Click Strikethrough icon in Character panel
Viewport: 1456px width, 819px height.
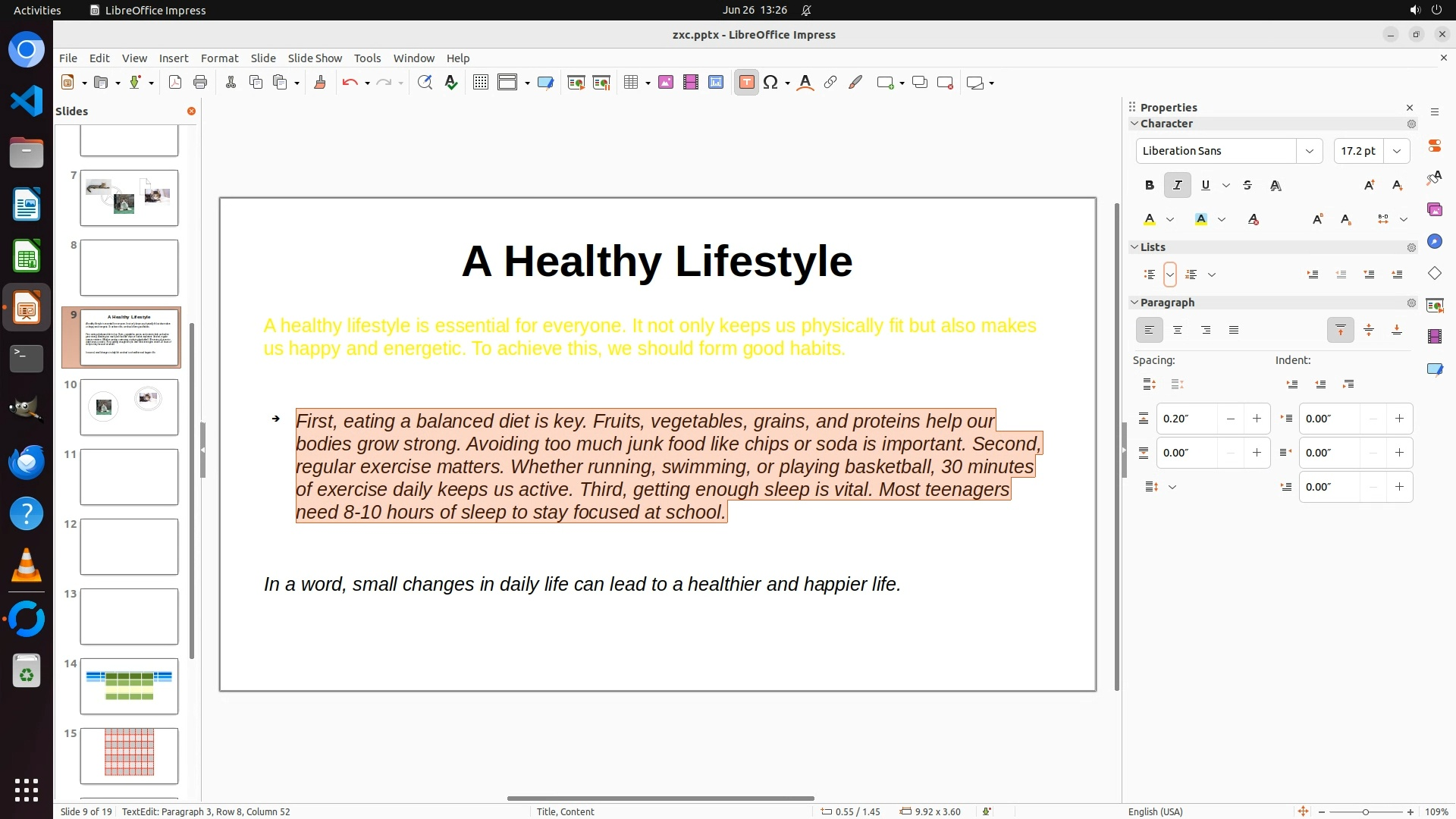pos(1247,185)
